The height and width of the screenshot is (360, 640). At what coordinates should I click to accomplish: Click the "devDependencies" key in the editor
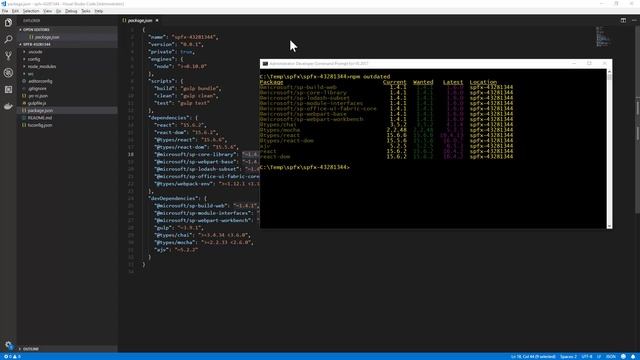pyautogui.click(x=173, y=198)
